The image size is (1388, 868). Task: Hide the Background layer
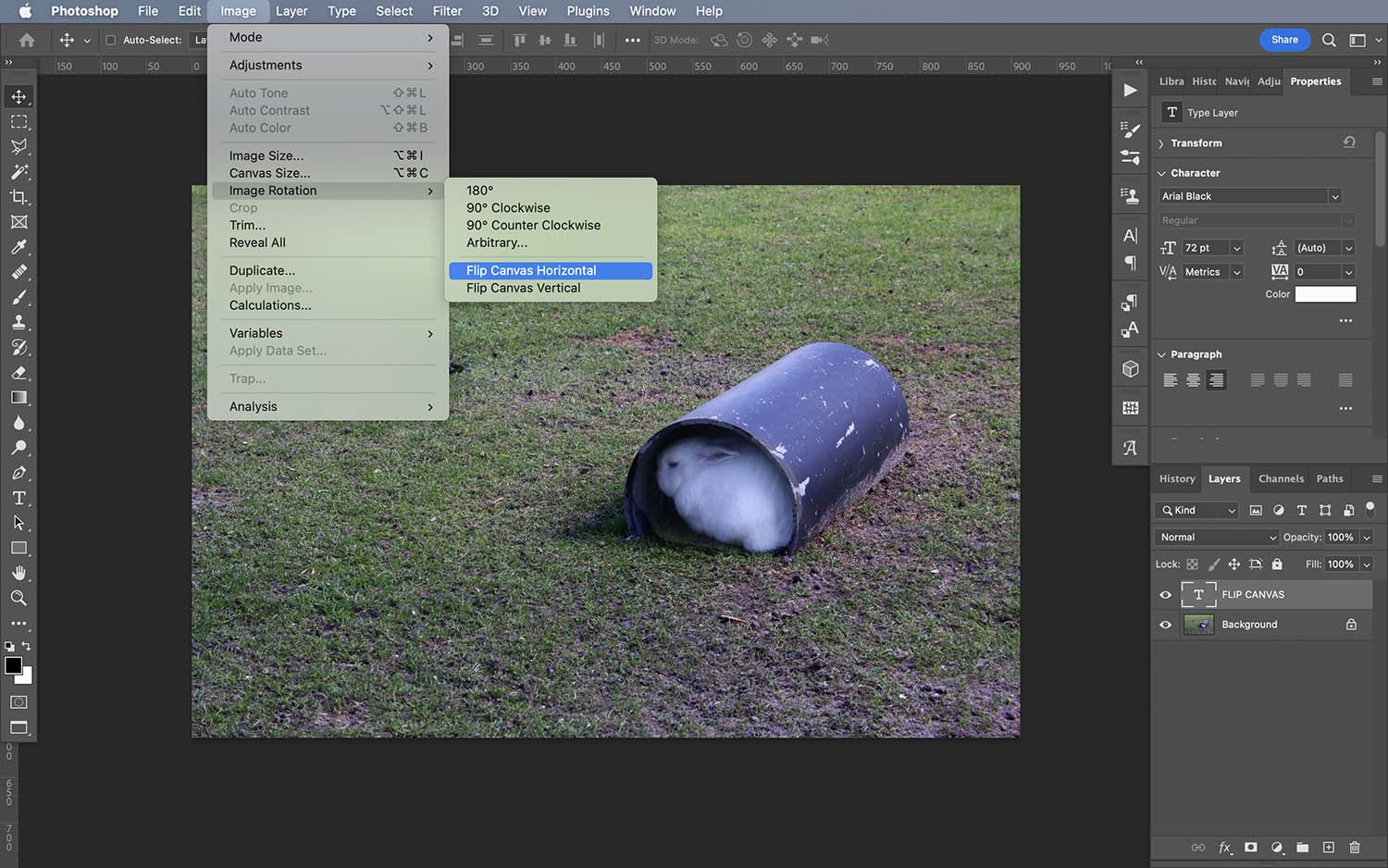click(1165, 625)
